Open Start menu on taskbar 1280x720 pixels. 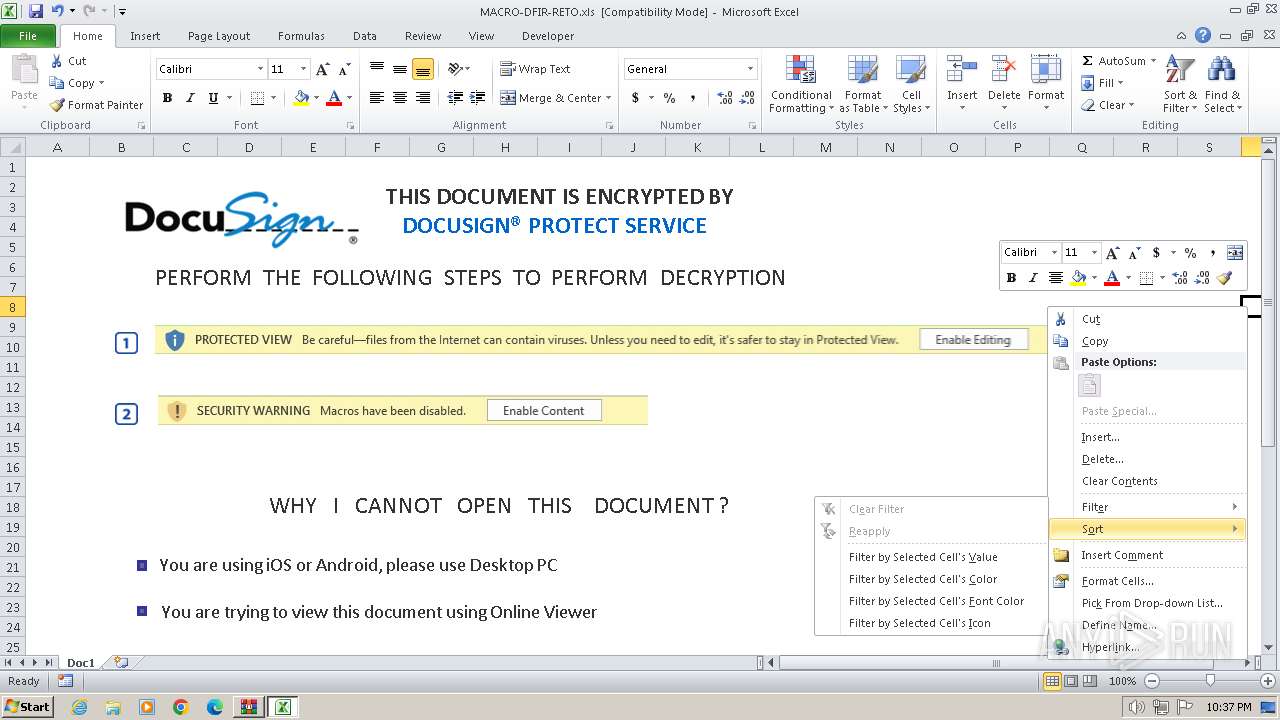[27, 707]
